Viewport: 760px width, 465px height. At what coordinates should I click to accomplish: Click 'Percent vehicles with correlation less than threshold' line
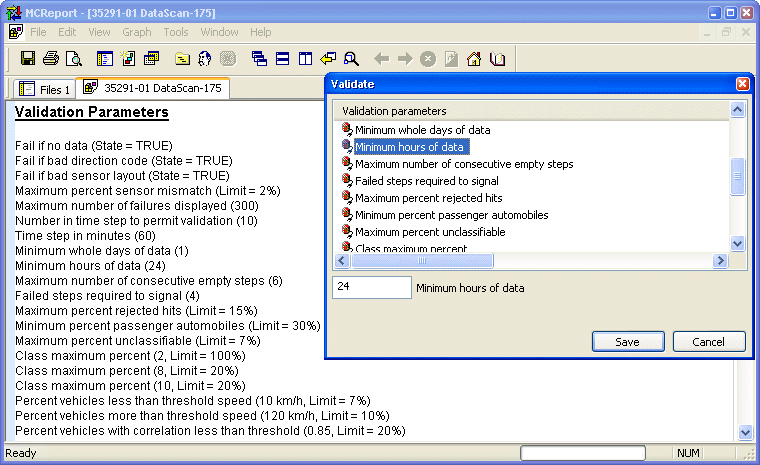[210, 431]
